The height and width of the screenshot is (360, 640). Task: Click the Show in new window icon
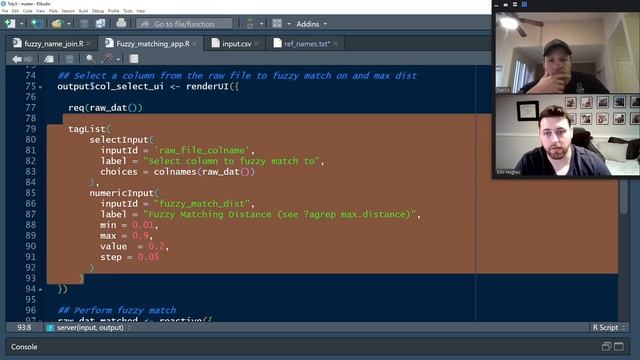tap(49, 59)
